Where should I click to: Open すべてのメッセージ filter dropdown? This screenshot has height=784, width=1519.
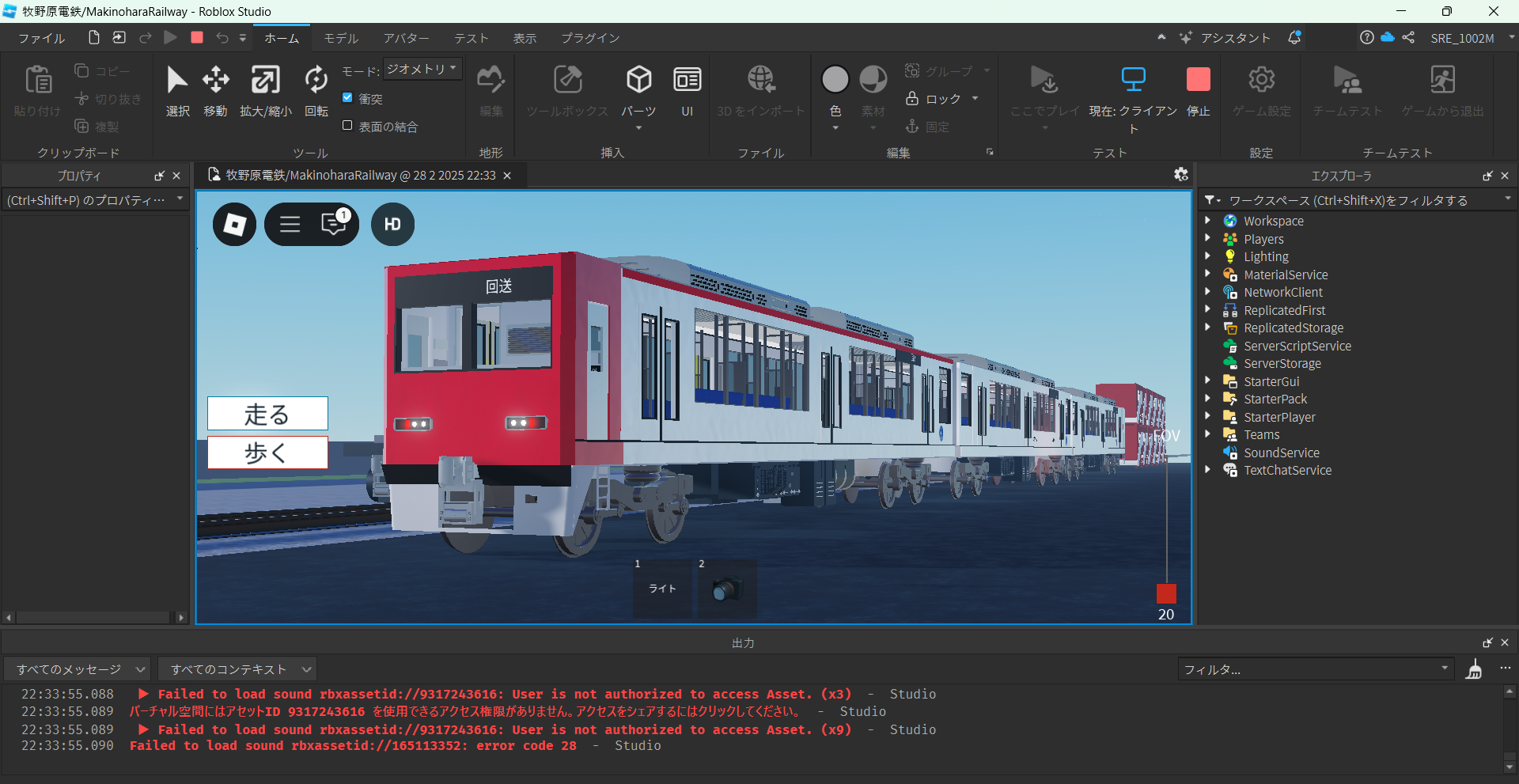(77, 669)
